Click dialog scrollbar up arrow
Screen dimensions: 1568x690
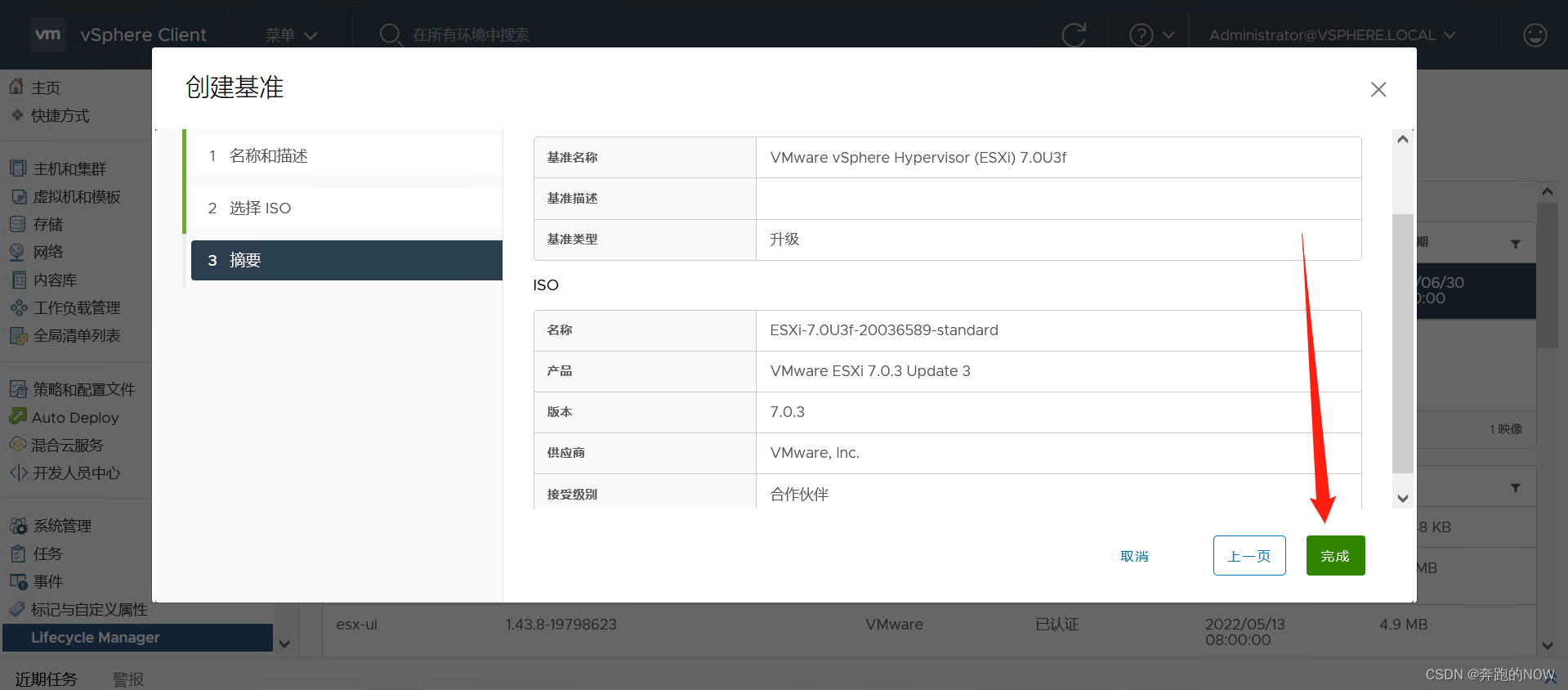[1403, 139]
